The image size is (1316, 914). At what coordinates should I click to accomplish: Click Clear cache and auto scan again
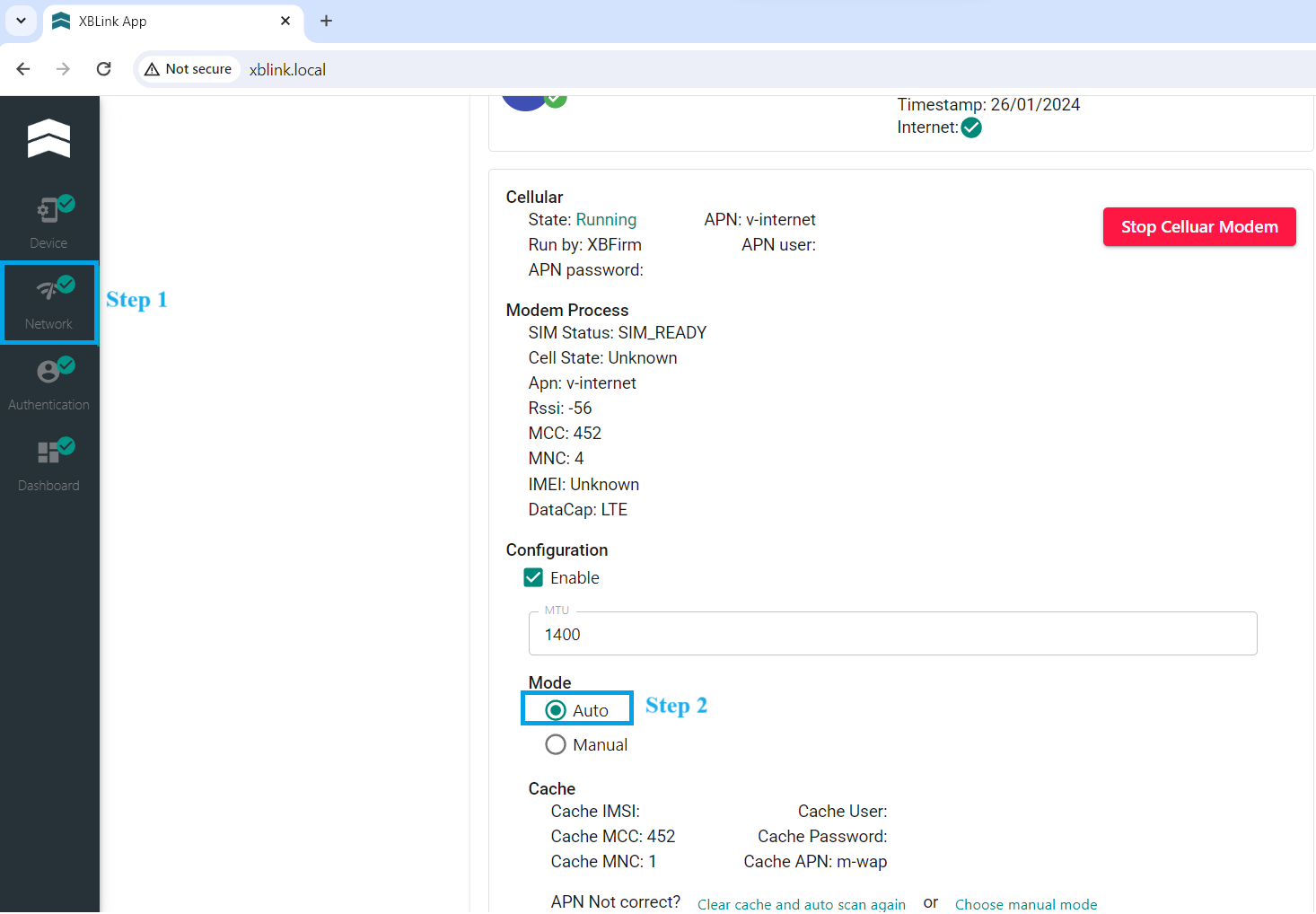tap(801, 904)
